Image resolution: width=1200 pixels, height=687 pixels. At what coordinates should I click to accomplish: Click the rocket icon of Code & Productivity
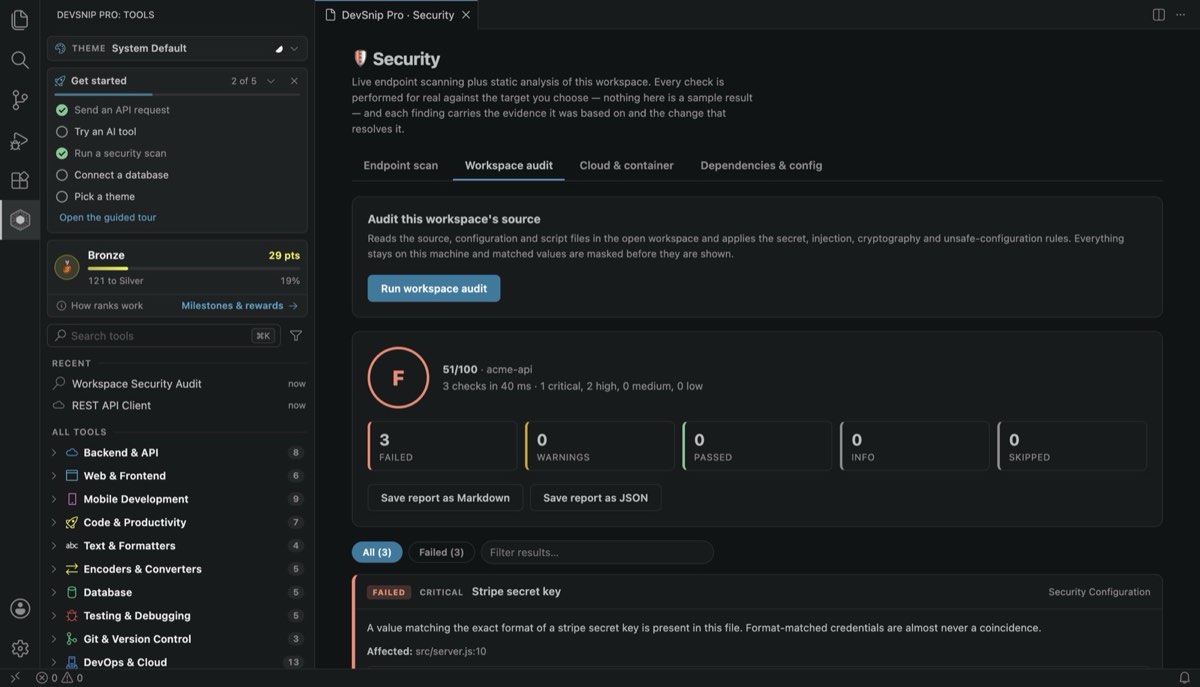72,522
